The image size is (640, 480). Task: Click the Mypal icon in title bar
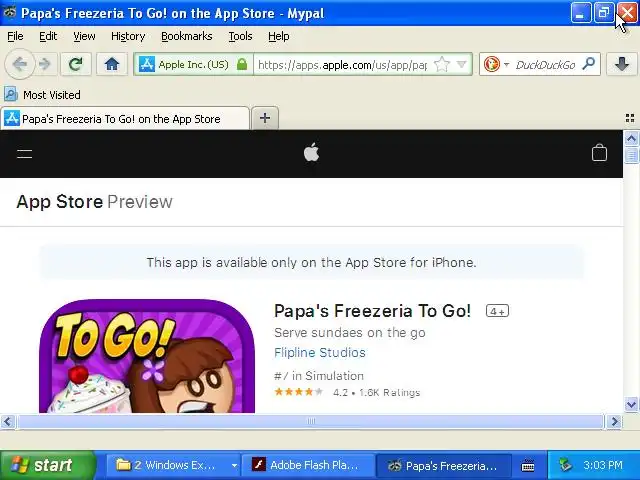9,12
